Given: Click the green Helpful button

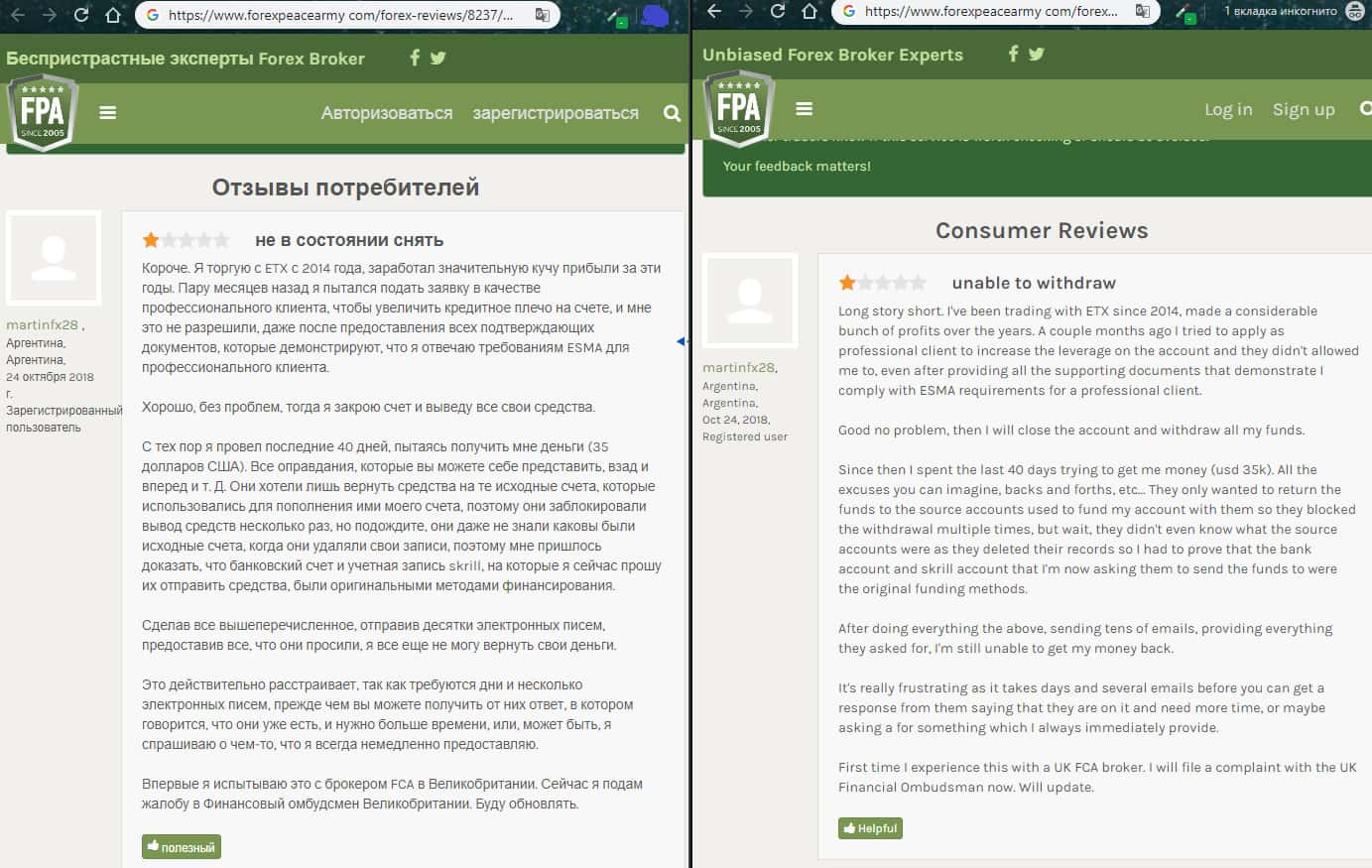Looking at the screenshot, I should point(870,828).
